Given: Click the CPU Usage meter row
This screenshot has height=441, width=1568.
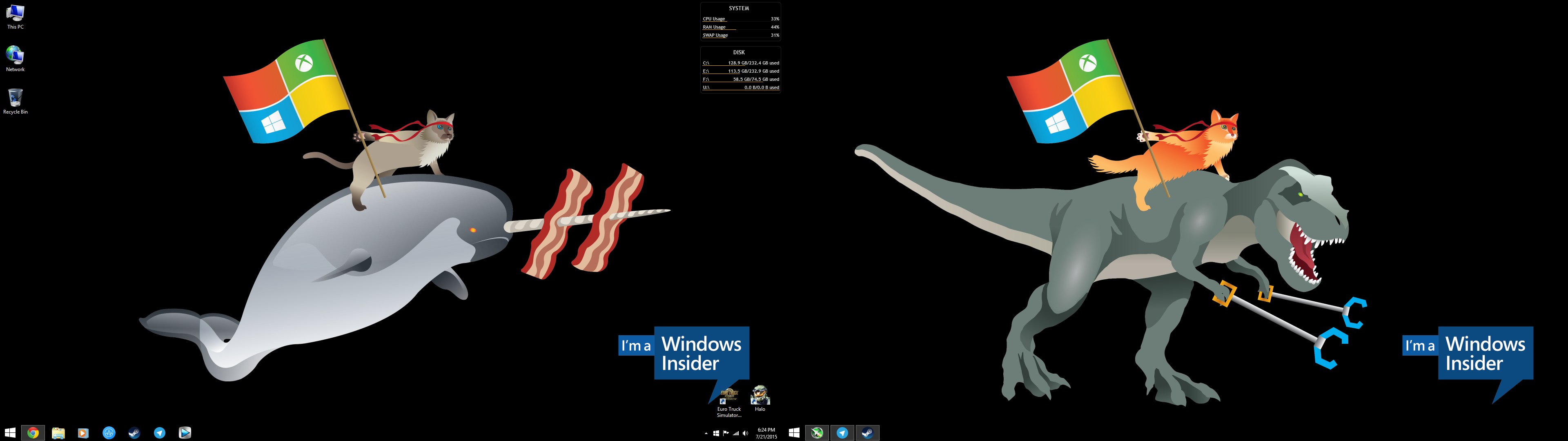Looking at the screenshot, I should point(741,19).
